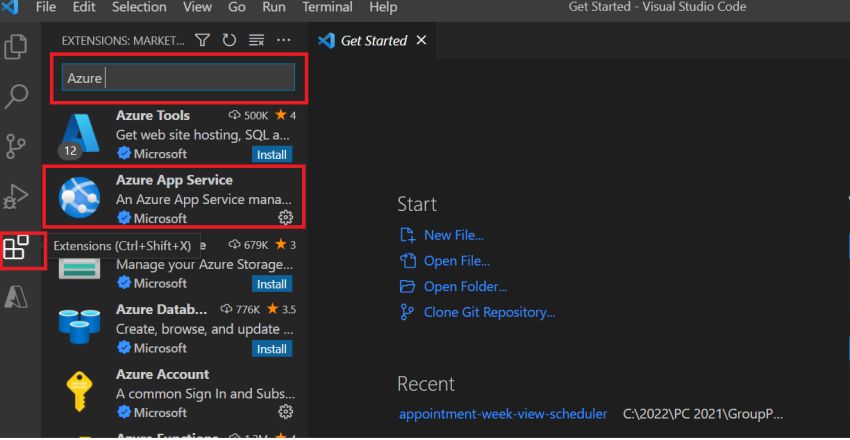Open manage gear for Azure Account
This screenshot has height=440, width=850.
[x=285, y=412]
